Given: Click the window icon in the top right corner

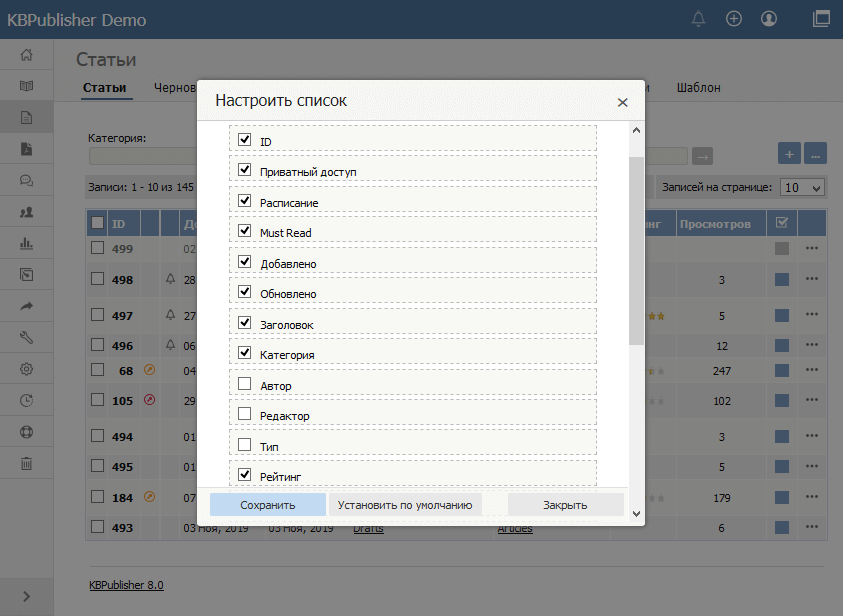Looking at the screenshot, I should point(821,19).
